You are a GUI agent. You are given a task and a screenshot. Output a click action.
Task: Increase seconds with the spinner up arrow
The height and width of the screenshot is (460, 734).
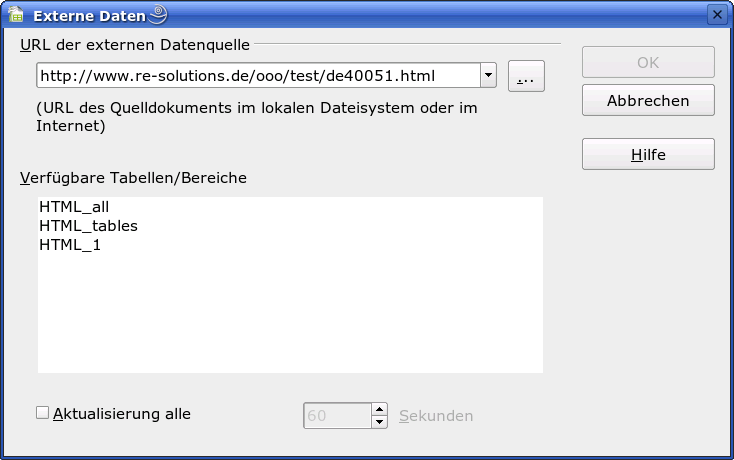point(379,409)
